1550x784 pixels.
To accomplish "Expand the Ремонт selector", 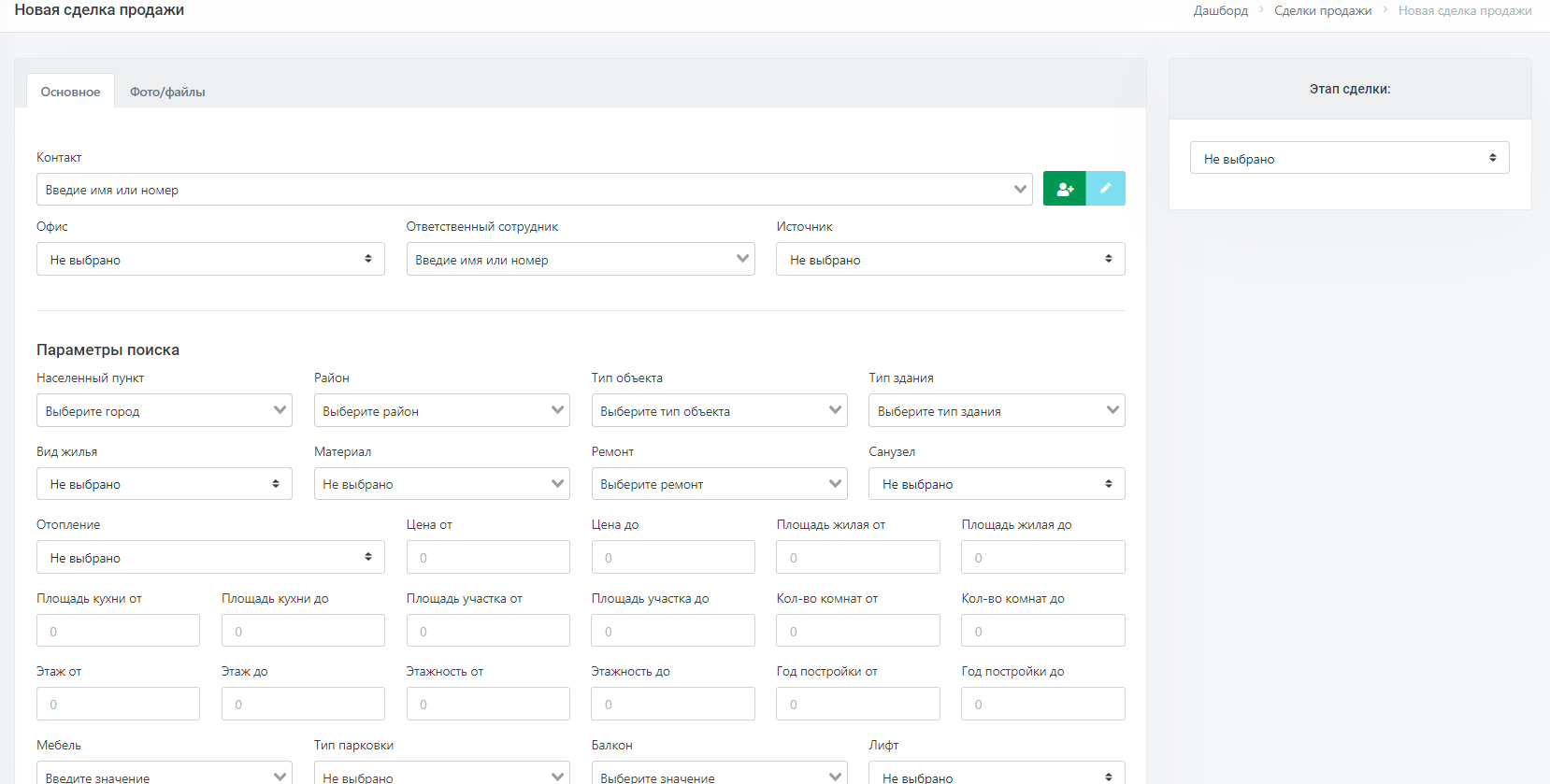I will [x=720, y=484].
